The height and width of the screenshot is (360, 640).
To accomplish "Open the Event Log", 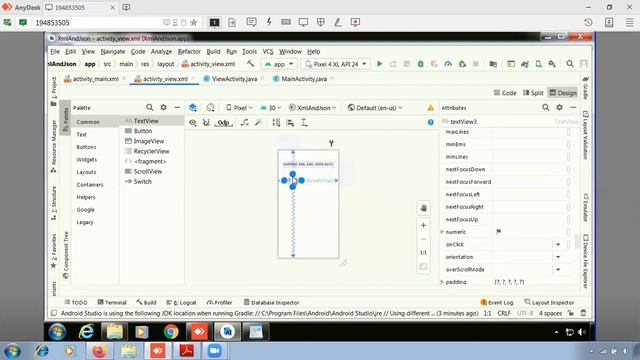I will [x=497, y=302].
